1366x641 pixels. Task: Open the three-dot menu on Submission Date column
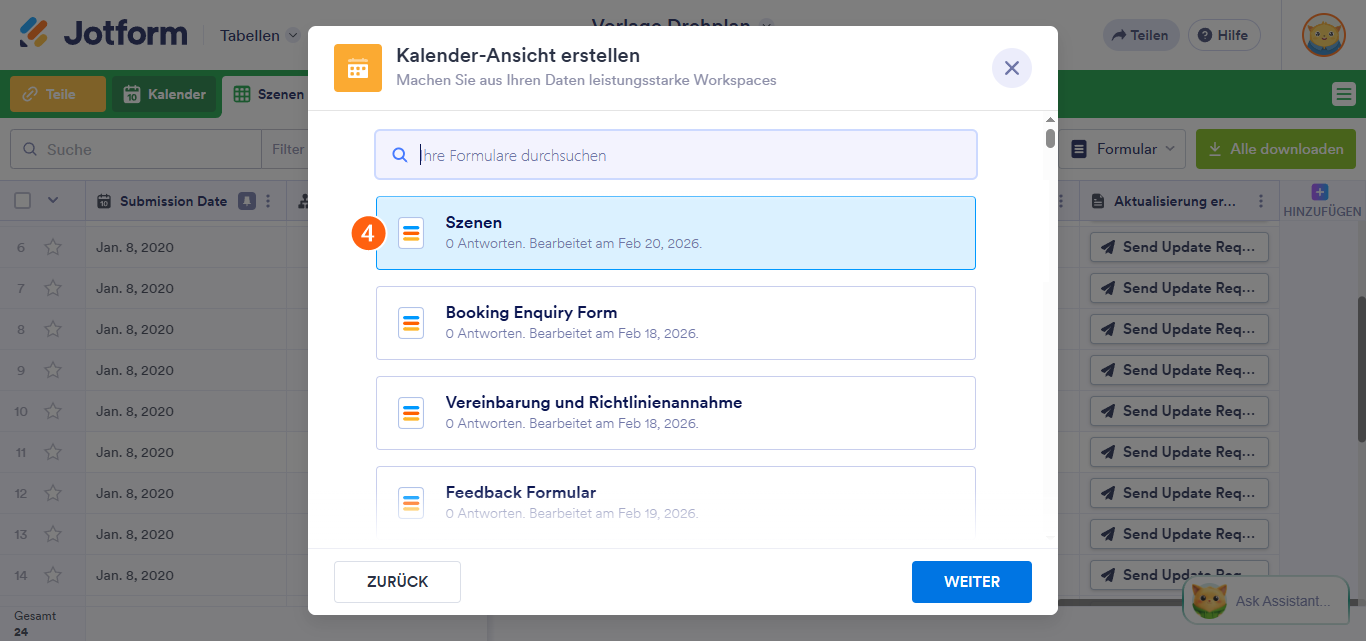click(268, 201)
